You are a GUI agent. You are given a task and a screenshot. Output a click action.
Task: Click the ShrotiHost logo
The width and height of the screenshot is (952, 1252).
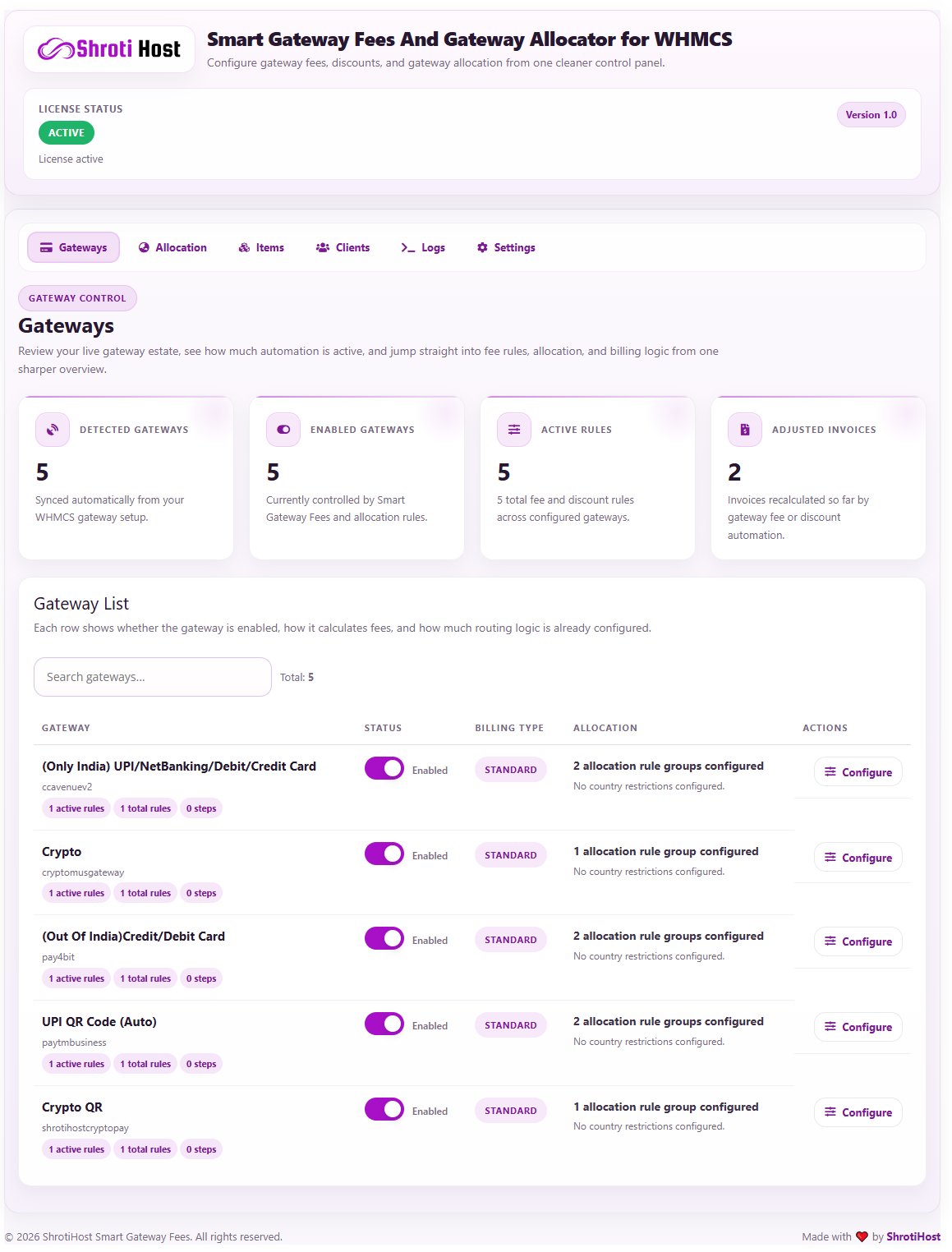click(x=108, y=48)
